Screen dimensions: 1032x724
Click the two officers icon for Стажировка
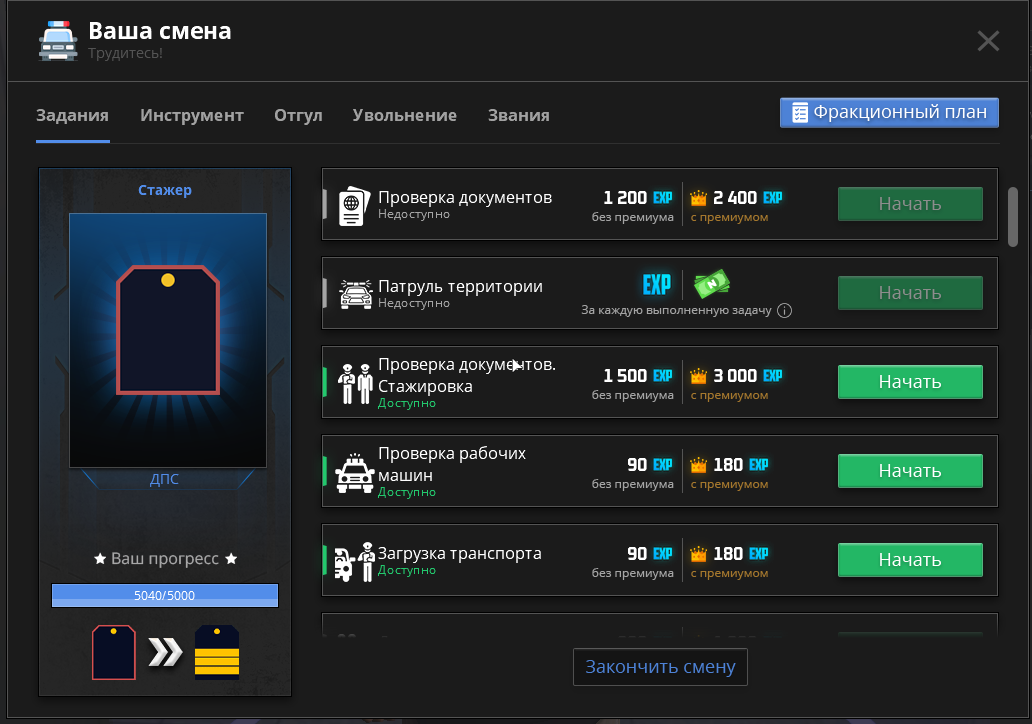(x=356, y=383)
